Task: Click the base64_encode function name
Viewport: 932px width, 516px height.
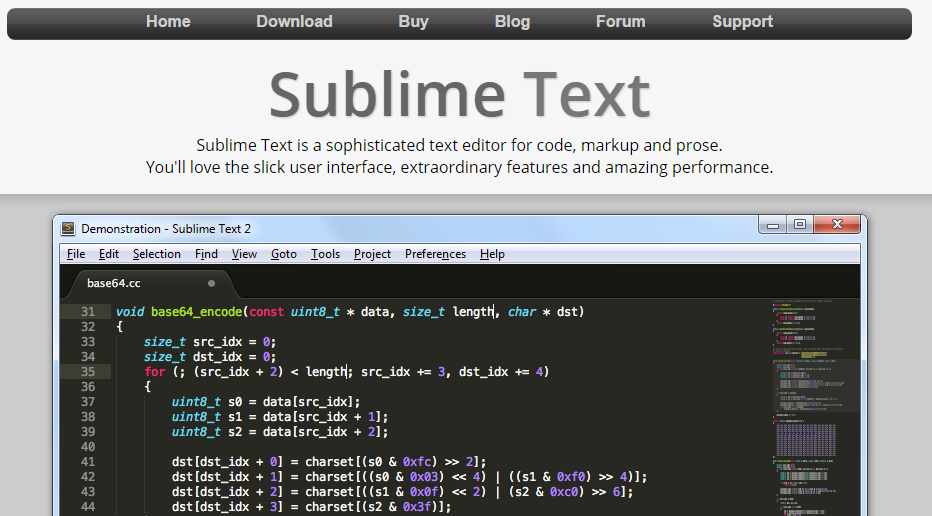Action: pos(197,312)
